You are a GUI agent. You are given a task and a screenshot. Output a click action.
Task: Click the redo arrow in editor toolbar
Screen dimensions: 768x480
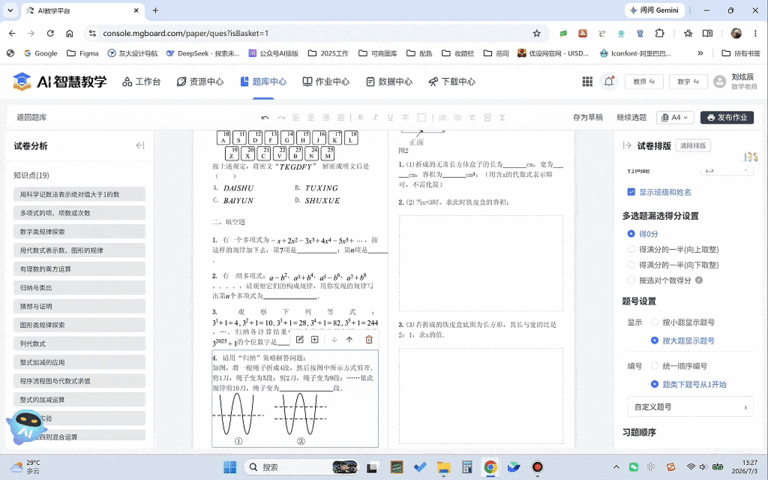click(281, 118)
